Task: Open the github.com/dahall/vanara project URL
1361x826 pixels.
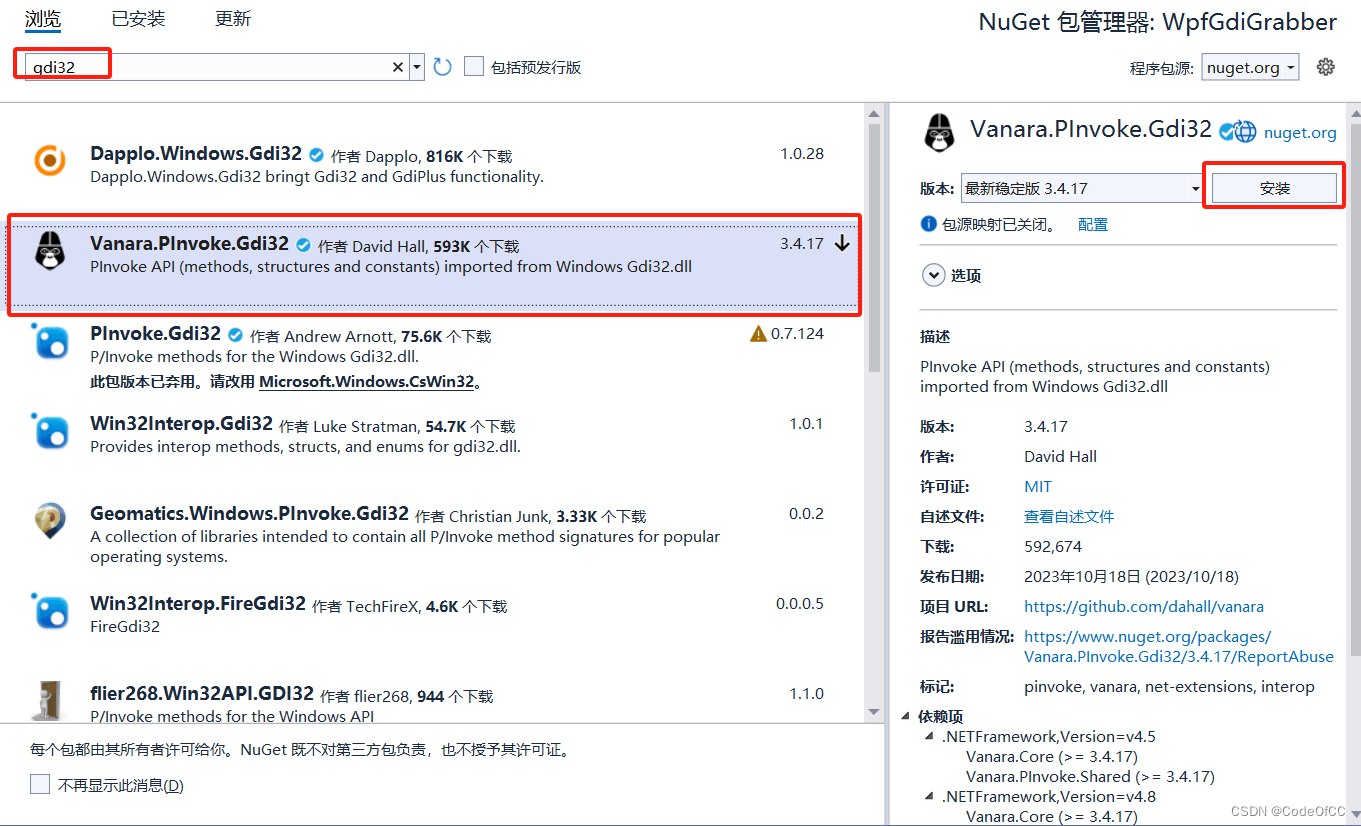Action: point(1144,607)
